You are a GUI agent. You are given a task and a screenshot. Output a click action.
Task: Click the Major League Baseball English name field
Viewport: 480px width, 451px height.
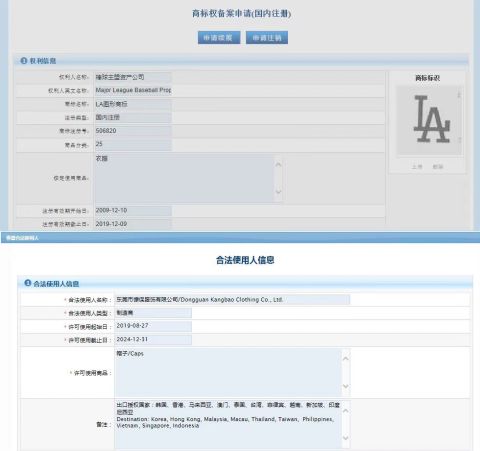pyautogui.click(x=133, y=90)
